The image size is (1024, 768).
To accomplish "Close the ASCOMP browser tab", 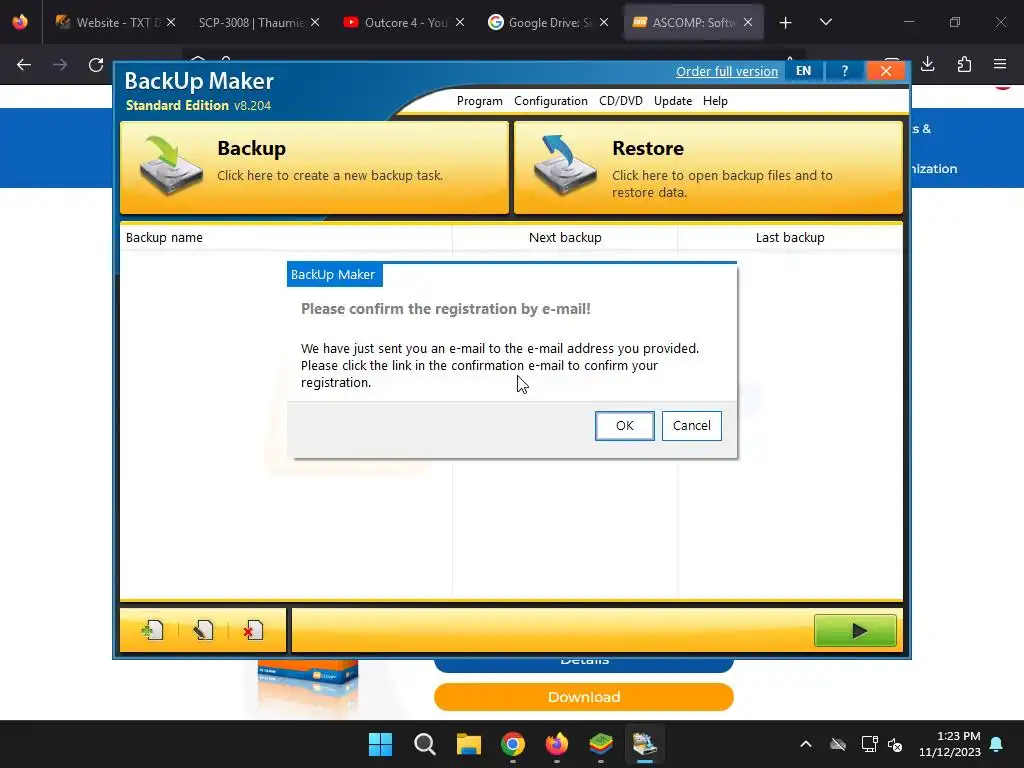I will click(748, 22).
